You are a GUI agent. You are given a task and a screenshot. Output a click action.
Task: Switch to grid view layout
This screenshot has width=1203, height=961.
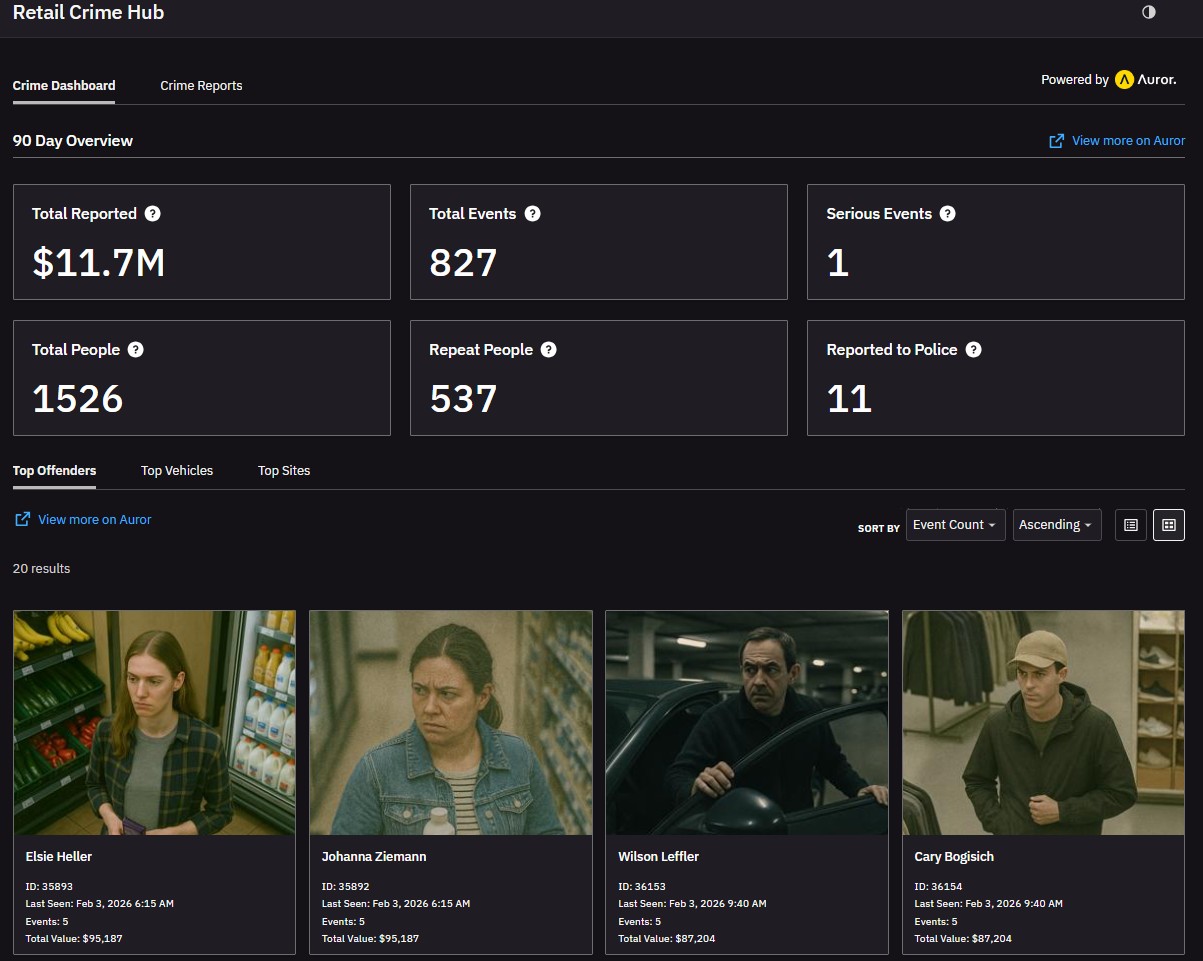tap(1168, 525)
